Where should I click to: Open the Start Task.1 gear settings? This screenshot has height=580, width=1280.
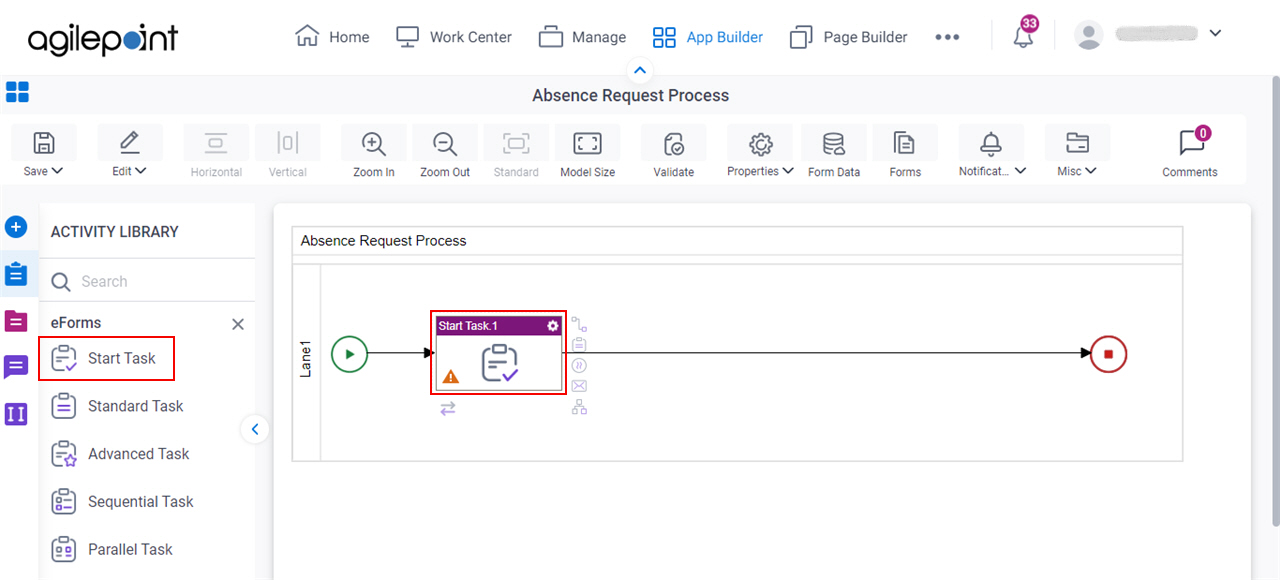coord(553,326)
